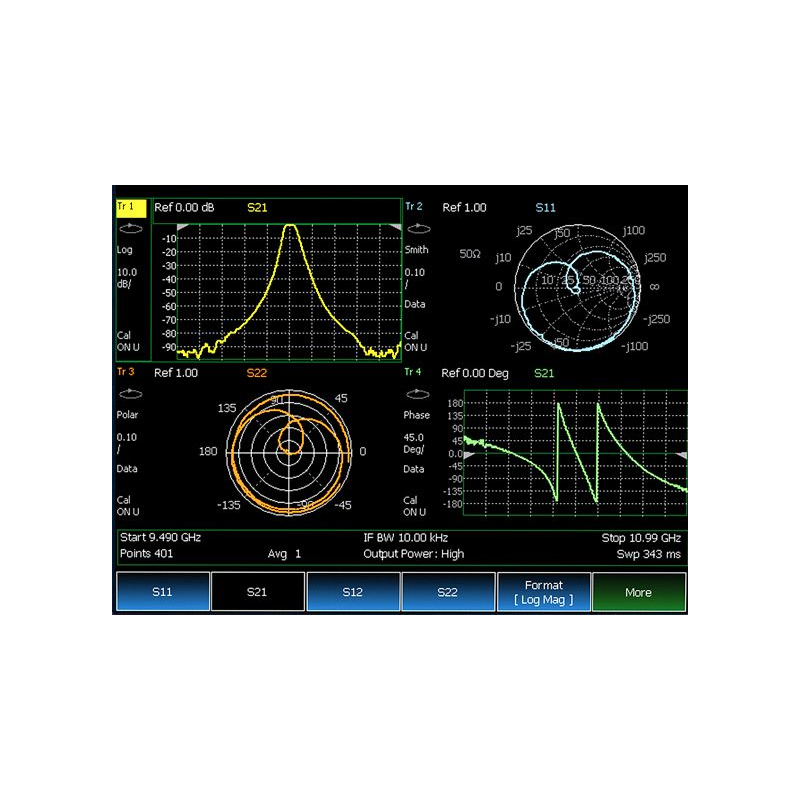Image resolution: width=800 pixels, height=800 pixels.
Task: Select the S21 softkey
Action: click(258, 591)
